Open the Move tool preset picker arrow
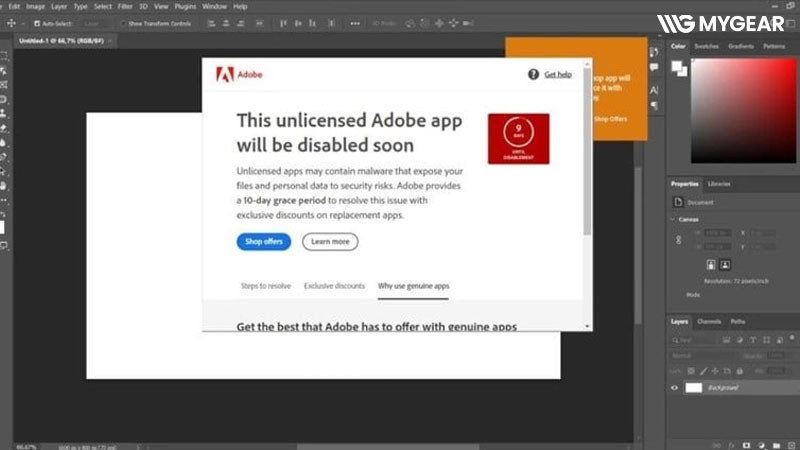This screenshot has width=800, height=450. coord(22,23)
